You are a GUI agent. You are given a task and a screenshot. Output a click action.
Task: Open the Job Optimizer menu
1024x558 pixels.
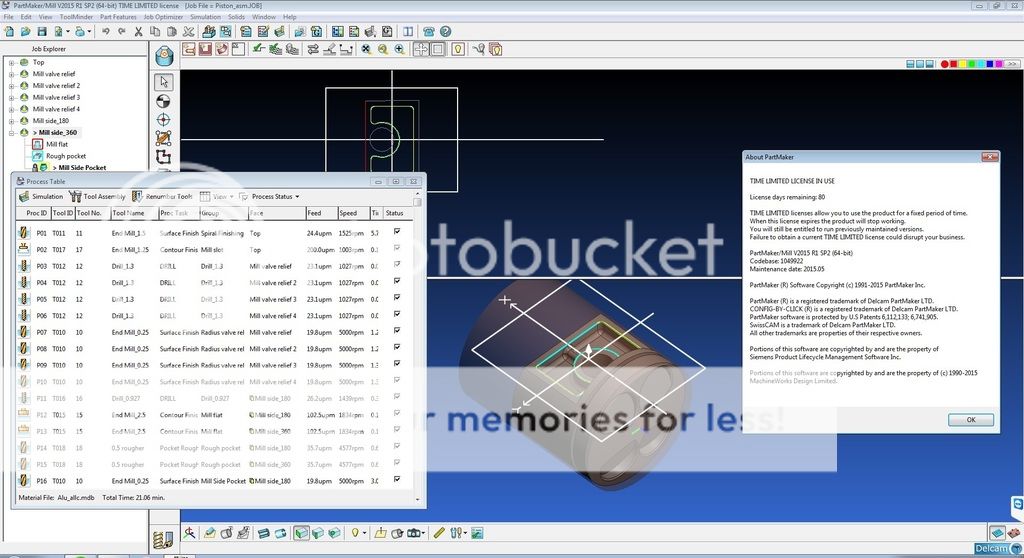pos(164,17)
